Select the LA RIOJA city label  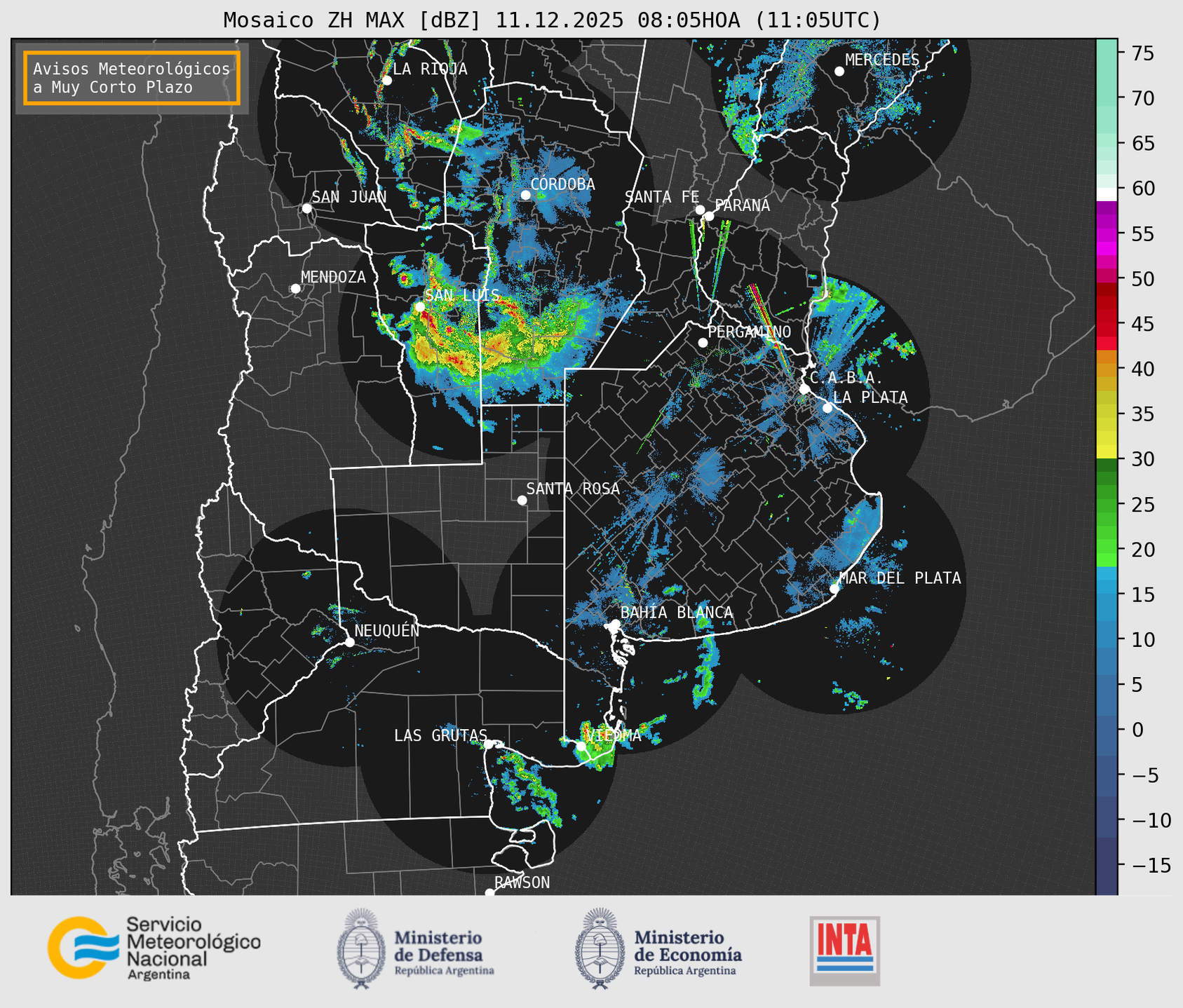coord(430,69)
